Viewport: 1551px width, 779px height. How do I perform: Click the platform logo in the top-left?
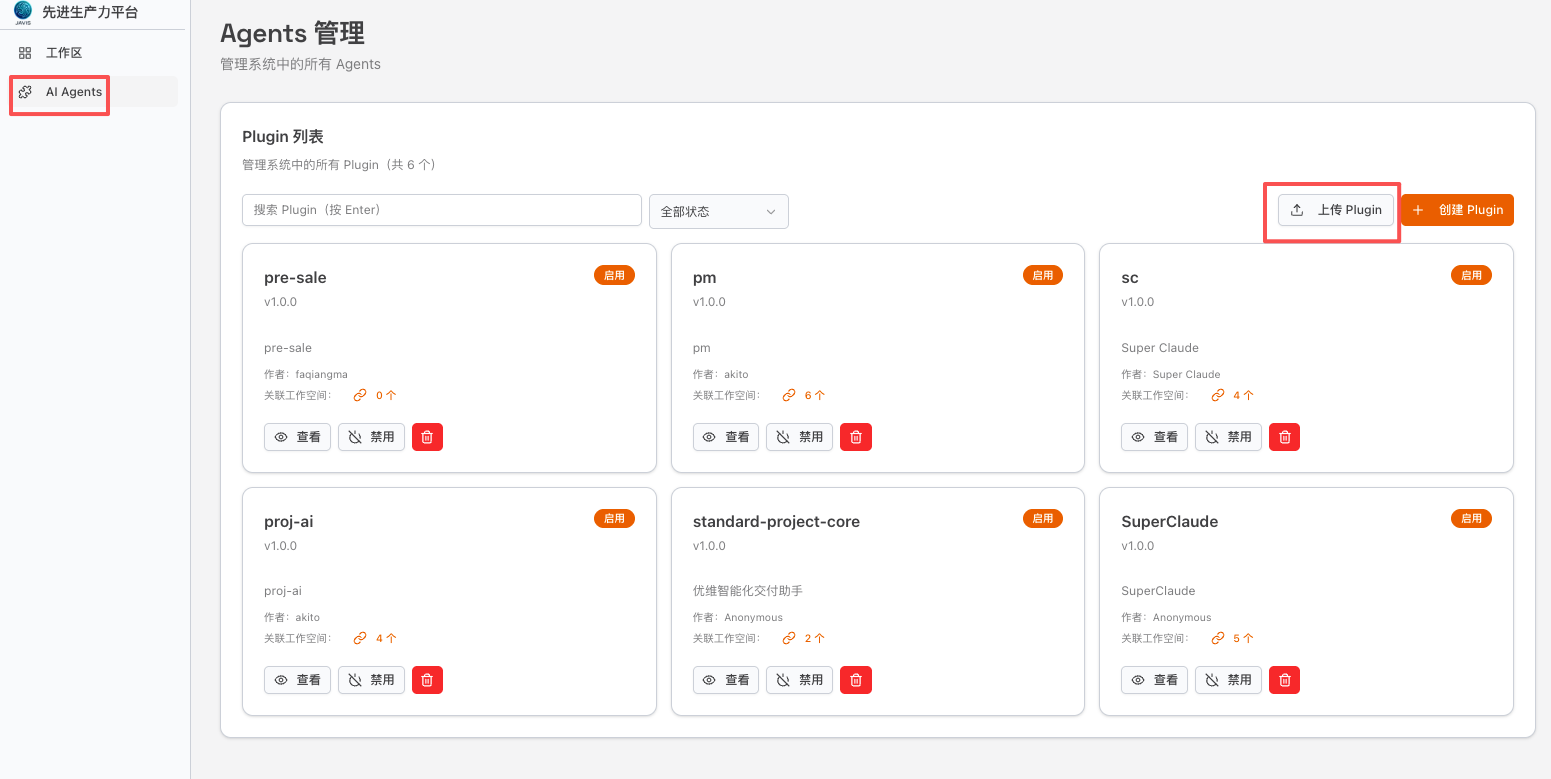point(23,12)
